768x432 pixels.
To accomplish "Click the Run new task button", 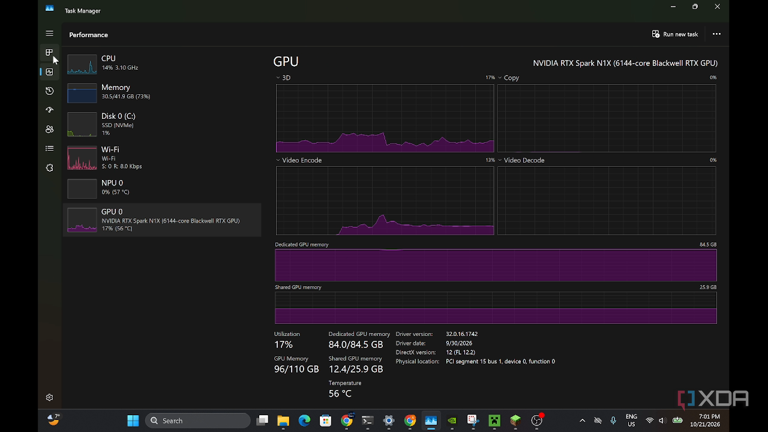I will pos(674,34).
